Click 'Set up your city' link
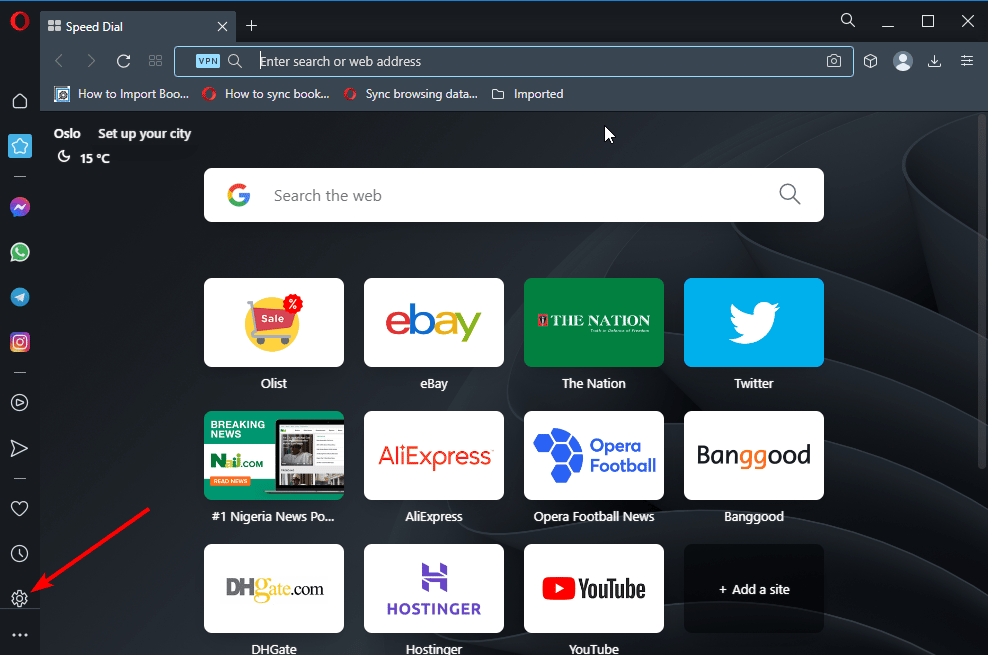Image resolution: width=988 pixels, height=655 pixels. (144, 134)
